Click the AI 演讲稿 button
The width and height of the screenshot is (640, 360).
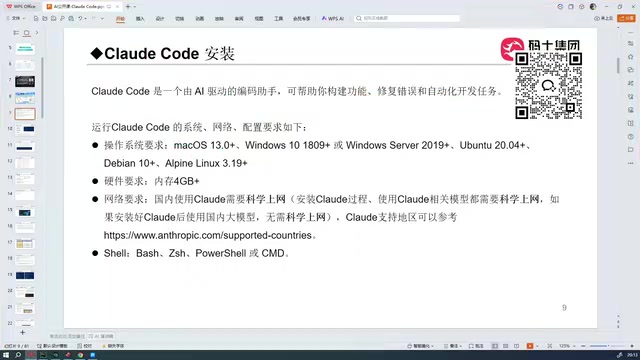(101, 336)
